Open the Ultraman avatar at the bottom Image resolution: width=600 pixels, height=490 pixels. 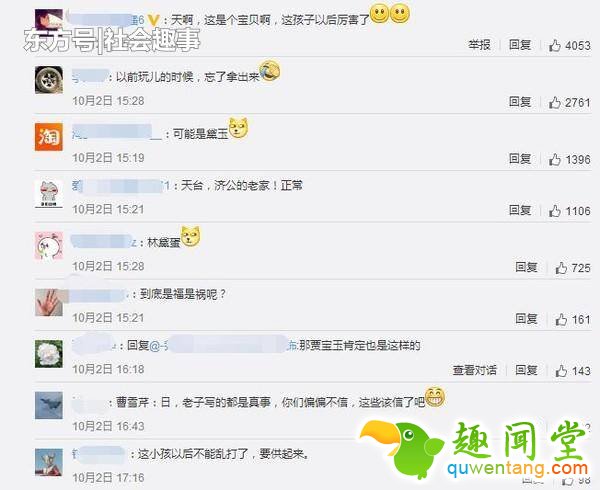coord(49,462)
